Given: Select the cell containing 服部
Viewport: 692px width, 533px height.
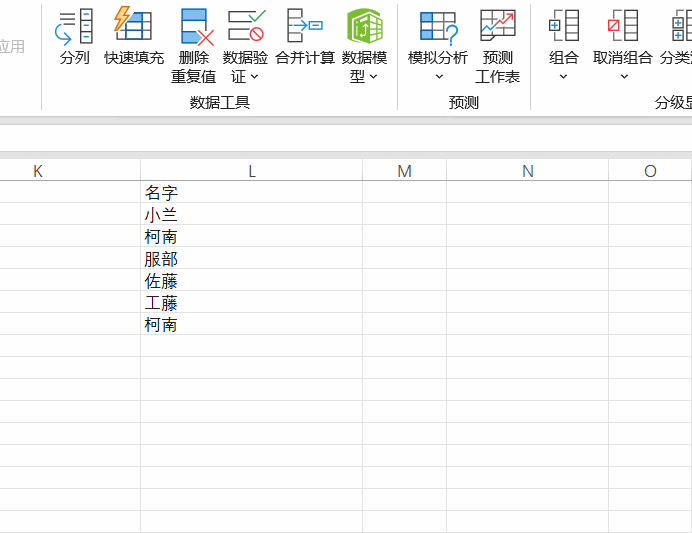Looking at the screenshot, I should pyautogui.click(x=250, y=259).
